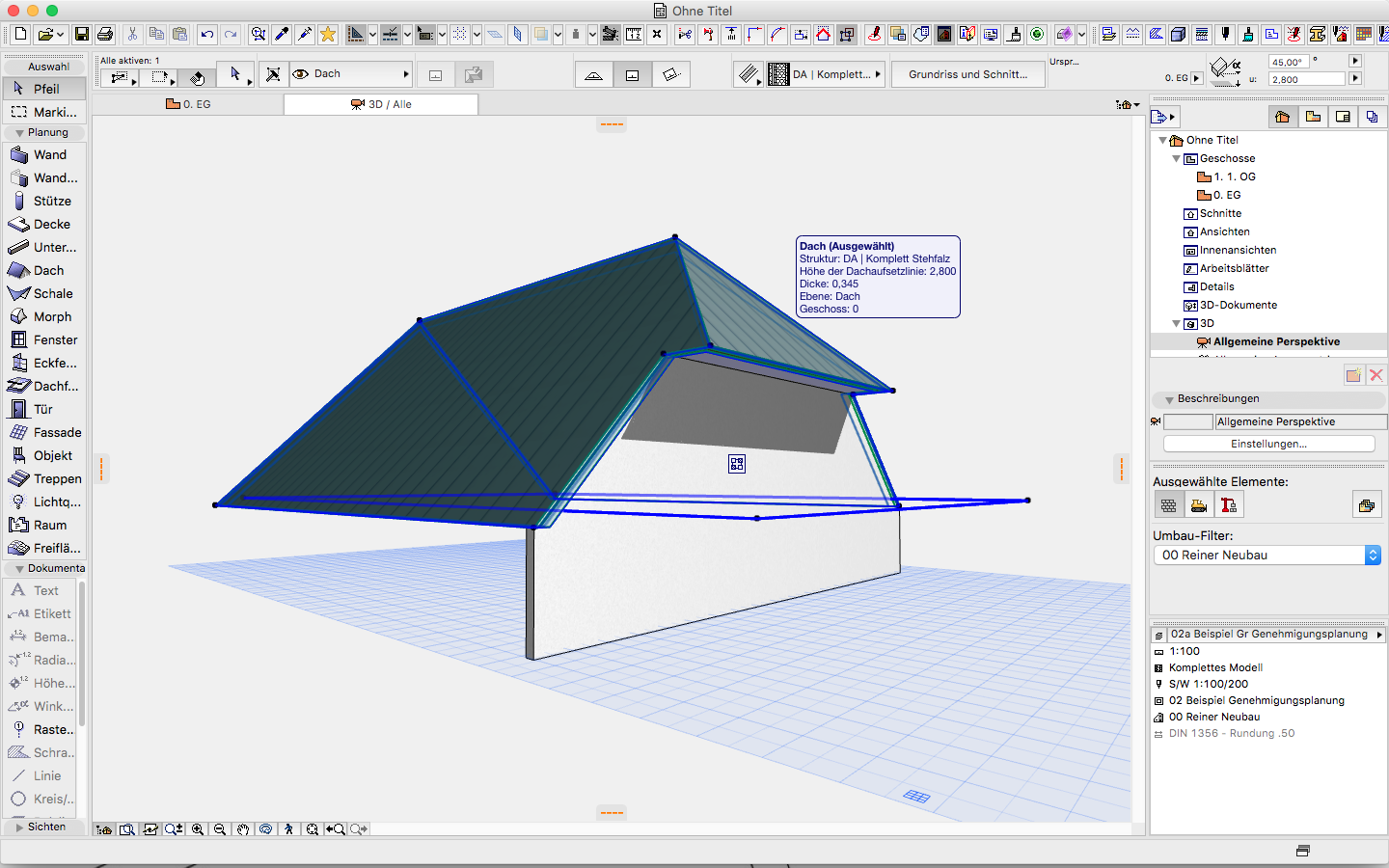Click the pipette (pick up parameters) icon
Viewport: 1389px width, 868px height.
(x=282, y=35)
